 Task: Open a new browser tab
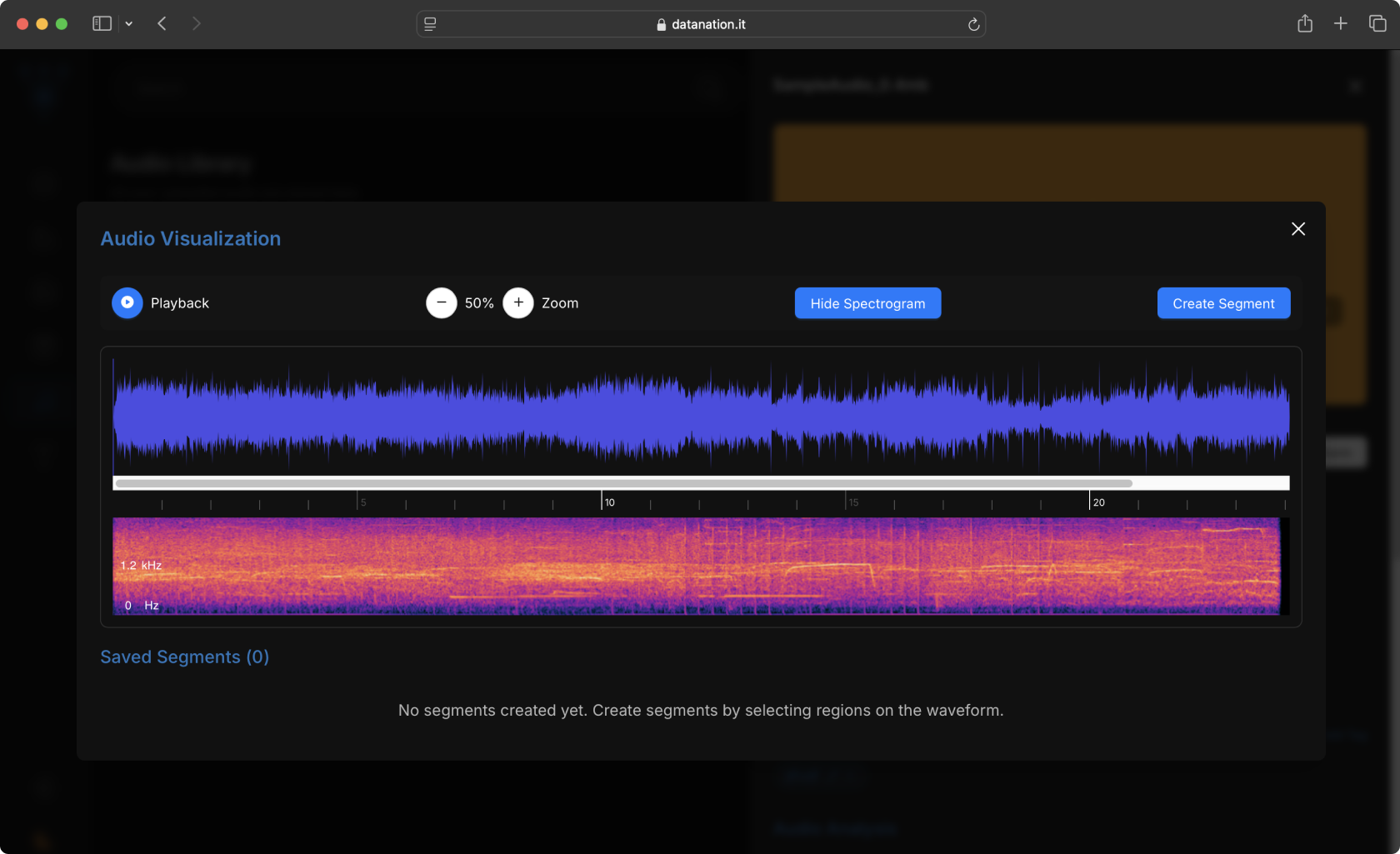(1340, 24)
